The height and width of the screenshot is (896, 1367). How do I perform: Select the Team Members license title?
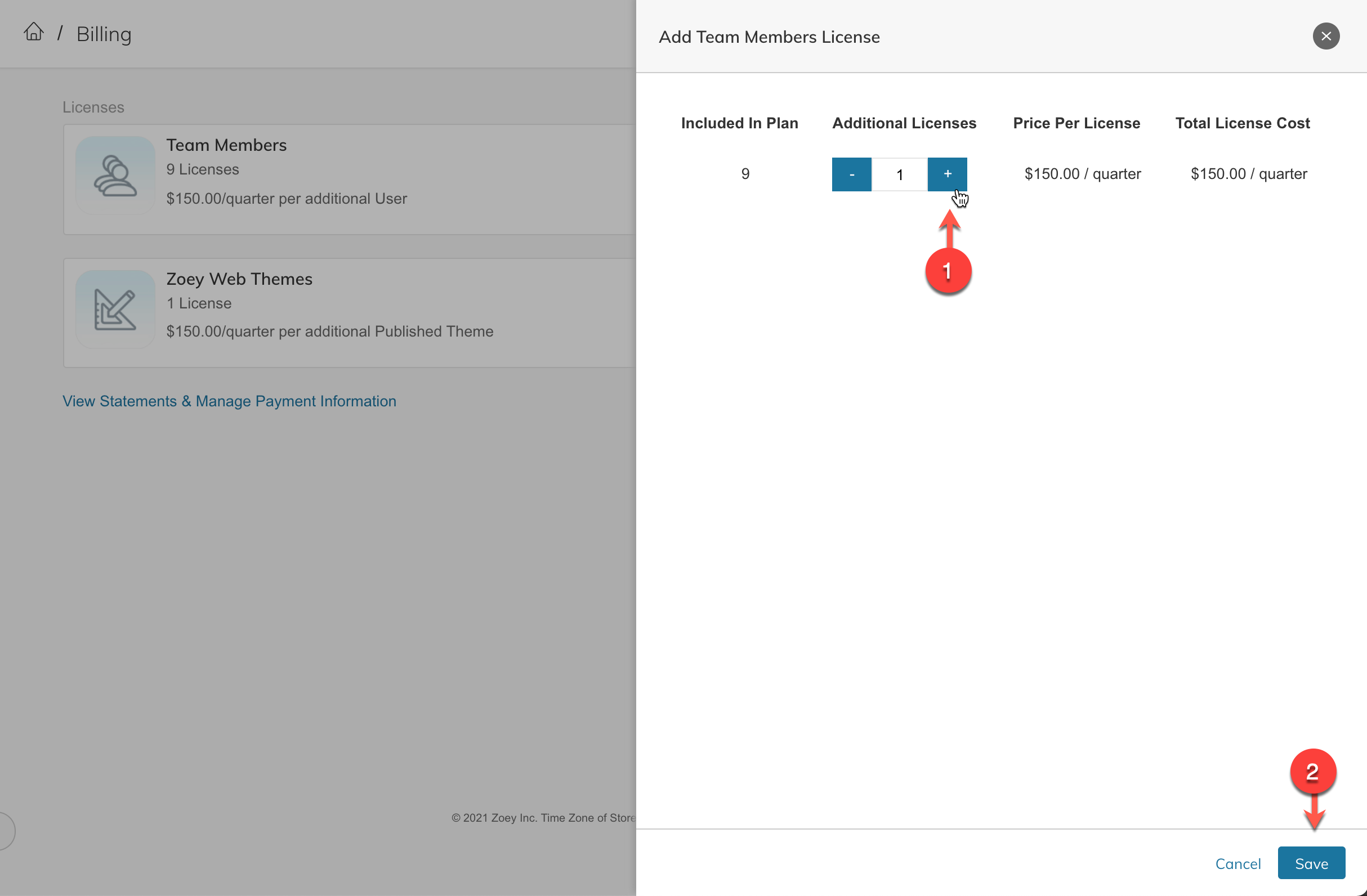tap(226, 145)
